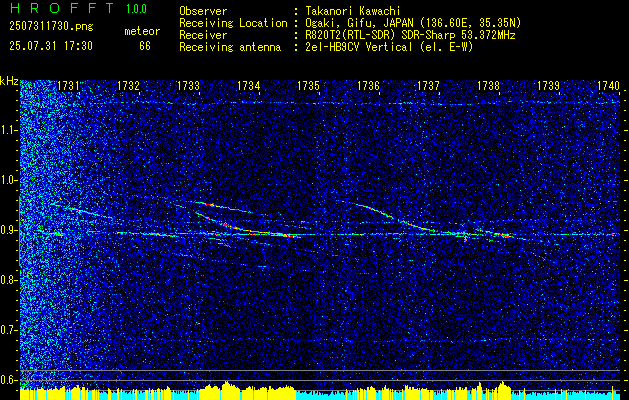Click the 1733 time marker
This screenshot has height=400, width=629.
point(189,86)
